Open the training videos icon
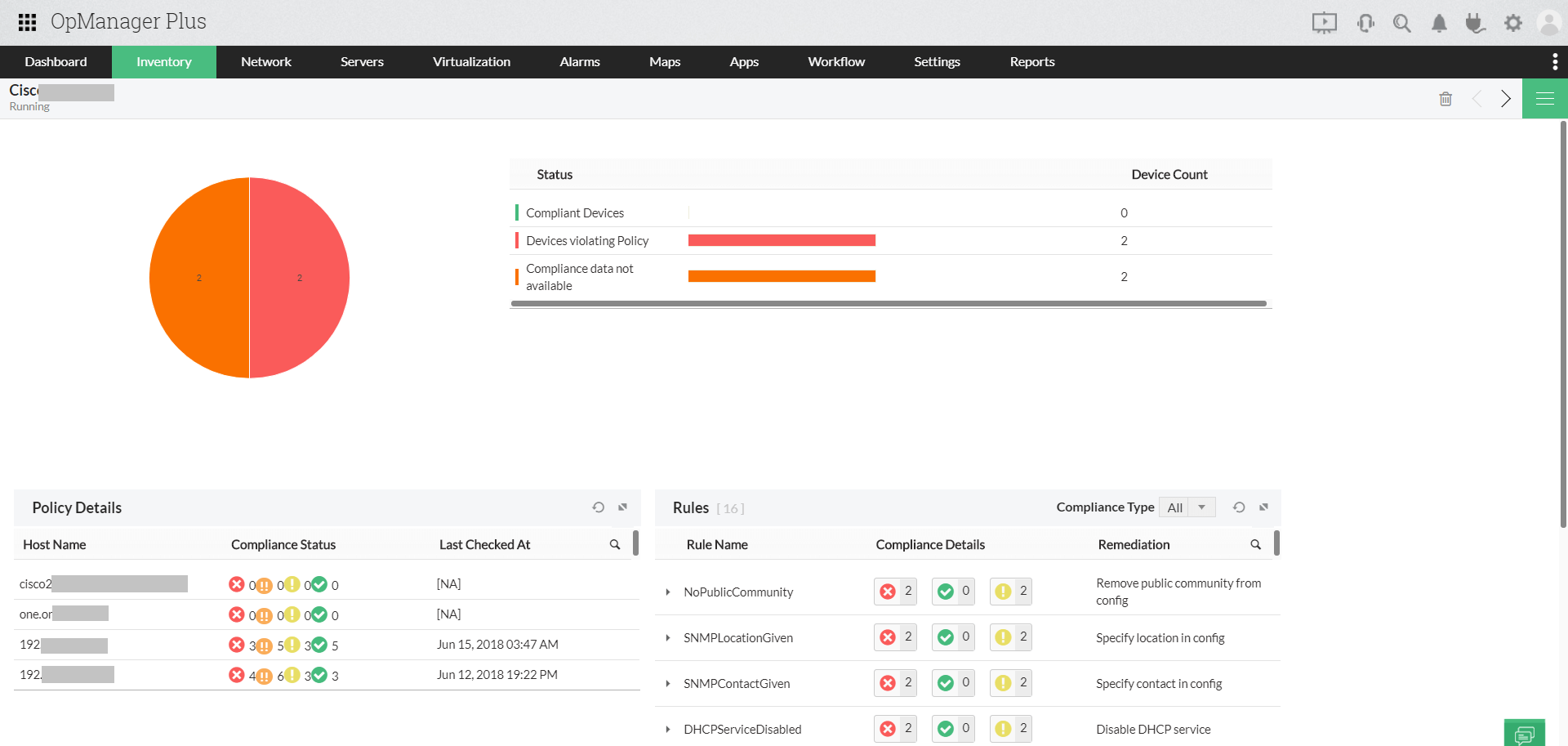Viewport: 1568px width, 746px height. 1324,23
